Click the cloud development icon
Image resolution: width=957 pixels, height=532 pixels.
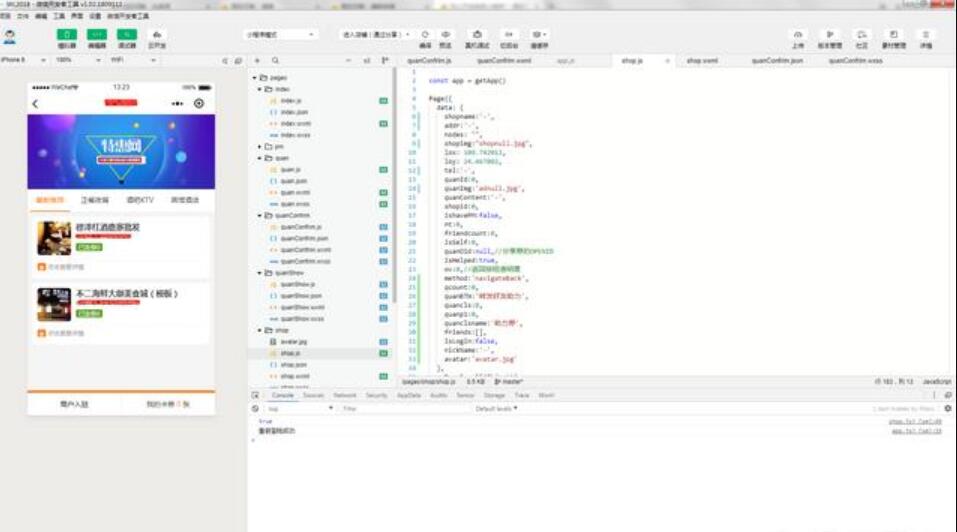157,35
